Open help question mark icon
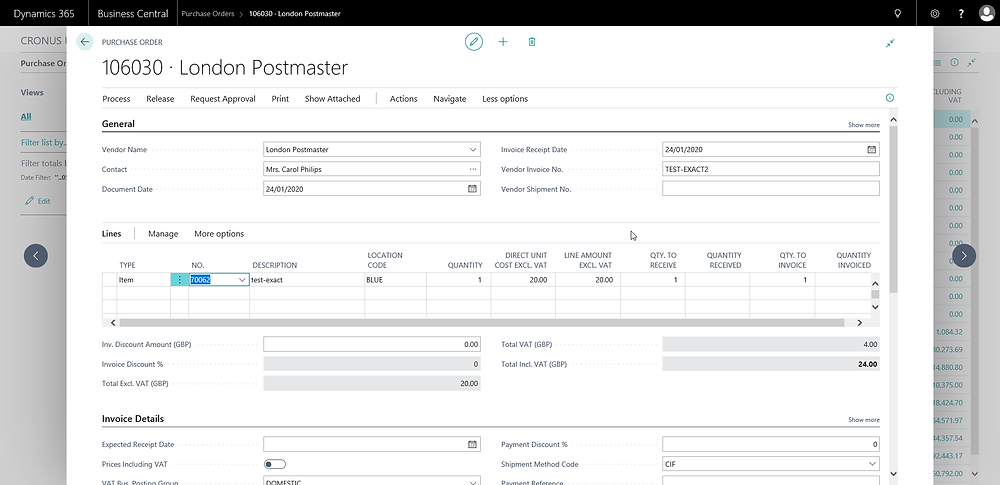Image resolution: width=1000 pixels, height=485 pixels. click(962, 13)
